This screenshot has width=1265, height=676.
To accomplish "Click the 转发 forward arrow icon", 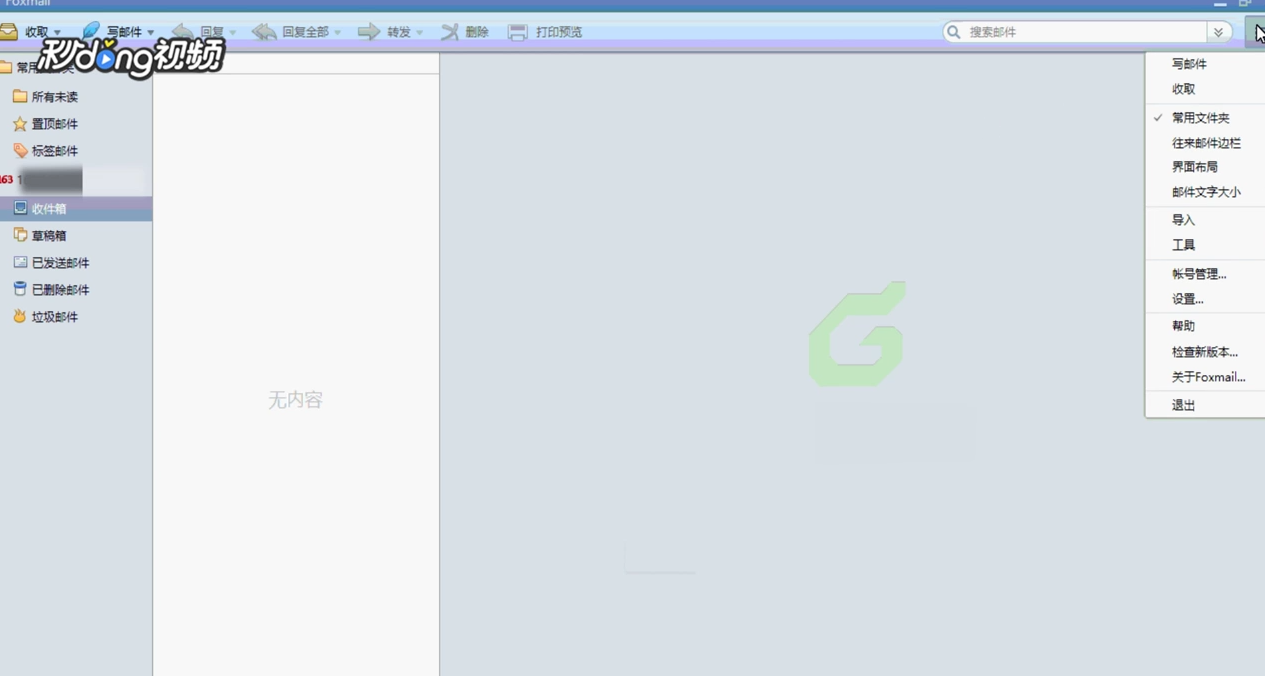I will coord(369,32).
